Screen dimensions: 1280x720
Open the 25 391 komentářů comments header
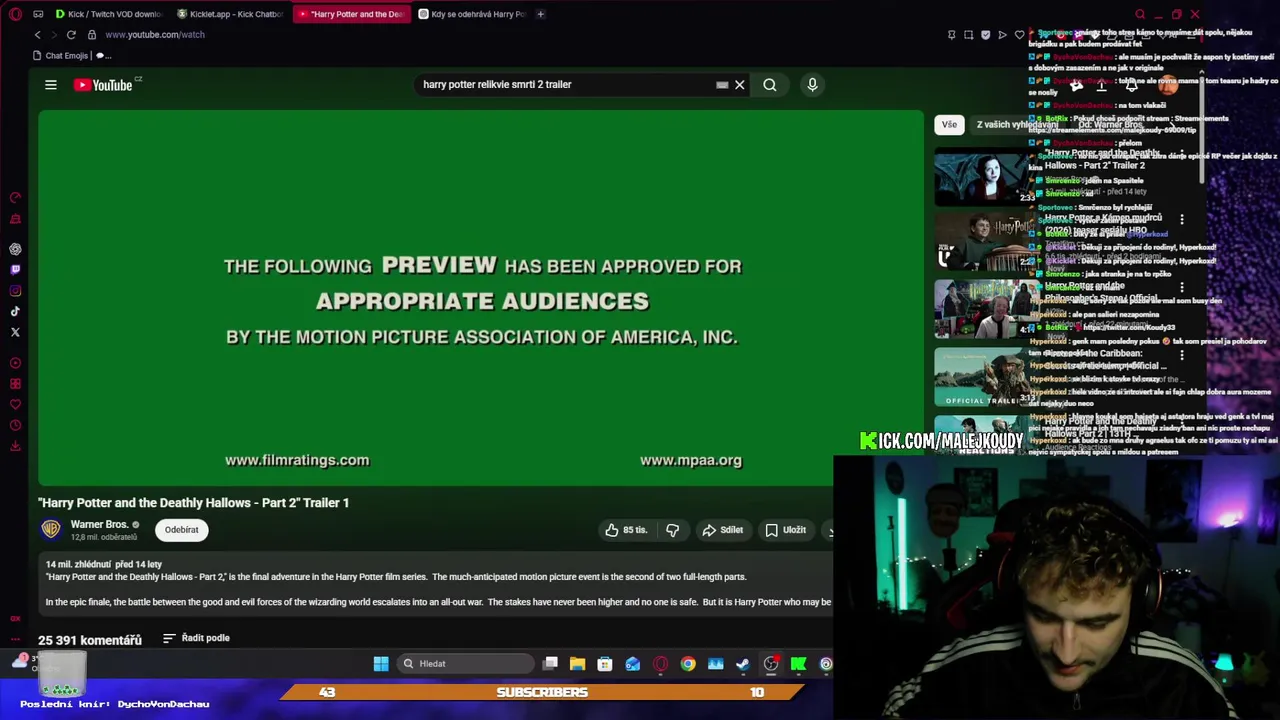point(90,640)
